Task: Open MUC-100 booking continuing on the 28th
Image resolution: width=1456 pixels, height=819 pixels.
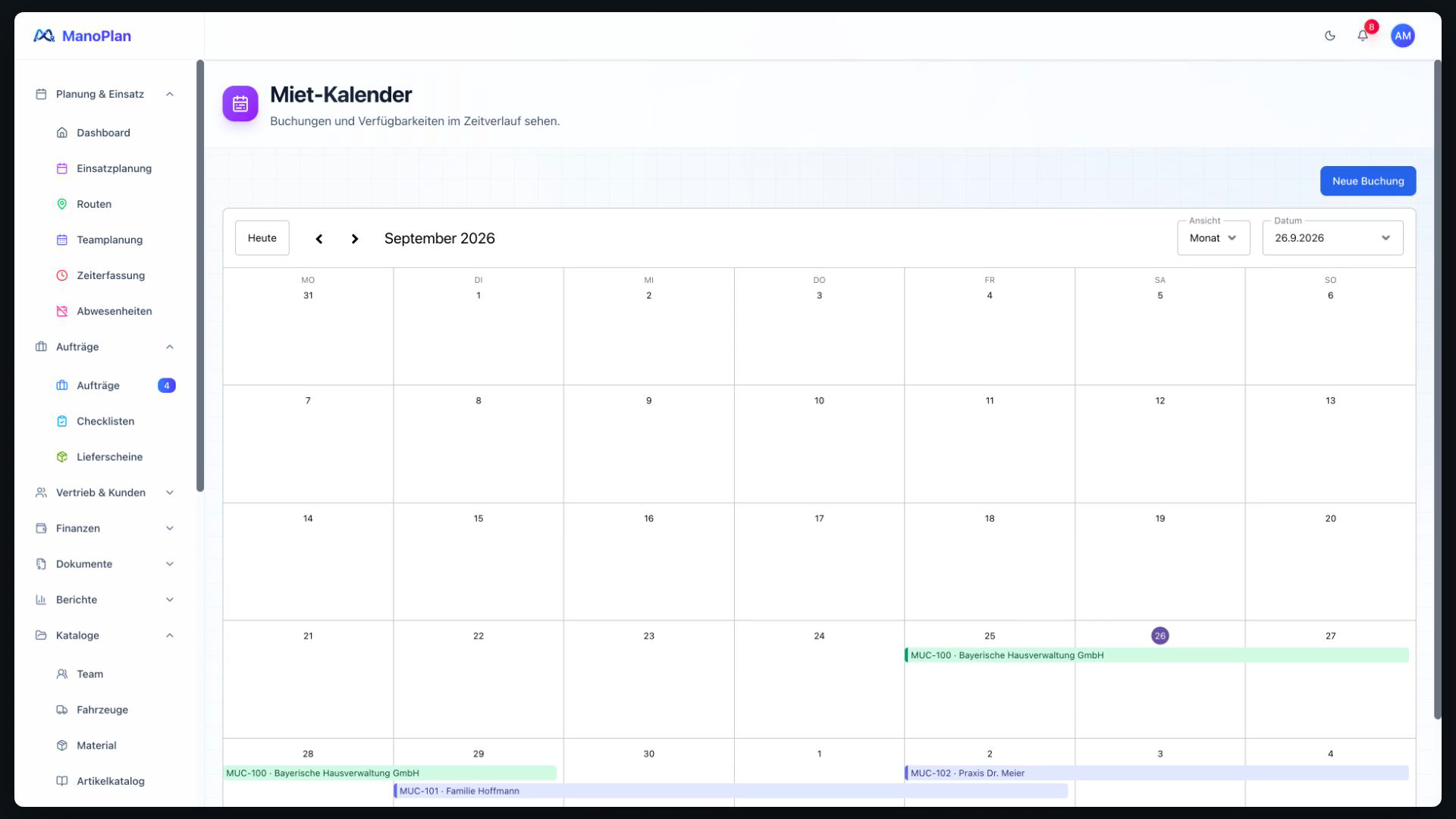Action: point(390,773)
